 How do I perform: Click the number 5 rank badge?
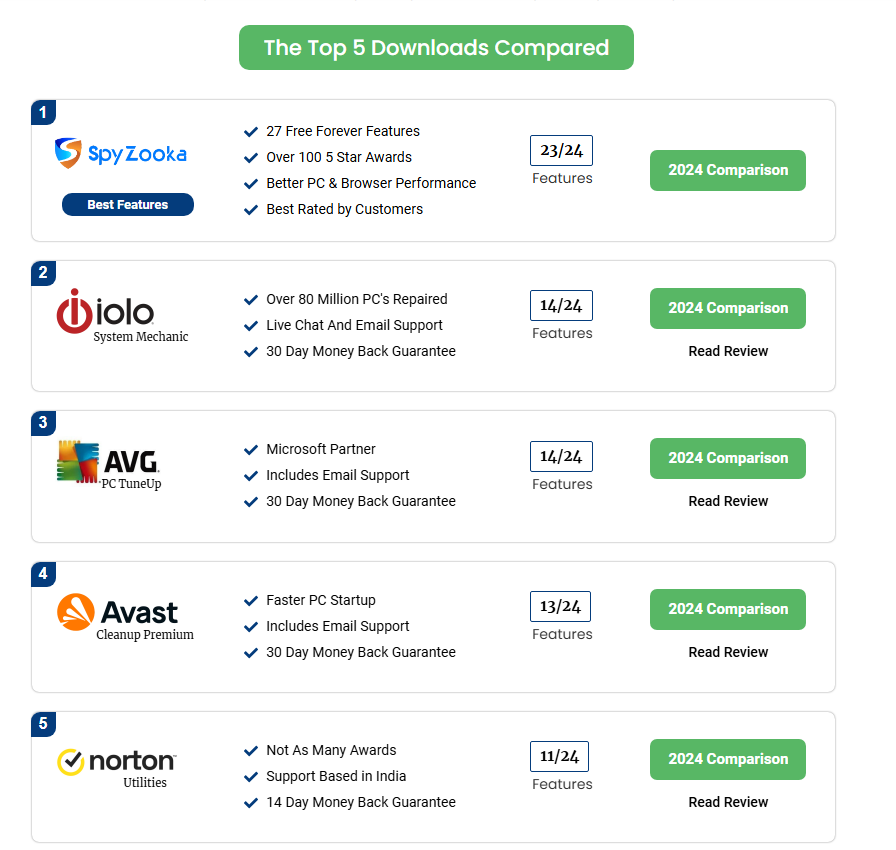tap(43, 723)
